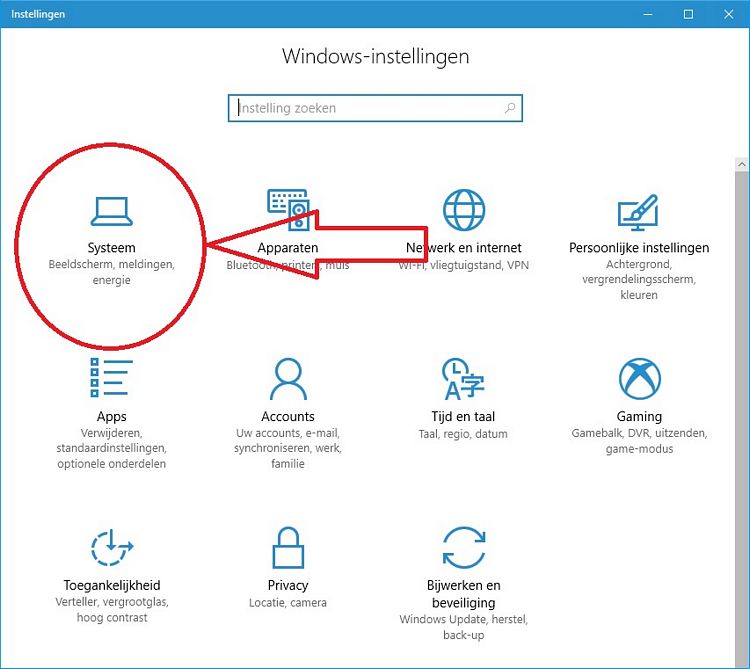Click 'Verwijderen, standaardinstellingen, optionele onderdelen' text
This screenshot has height=669, width=750.
(111, 448)
